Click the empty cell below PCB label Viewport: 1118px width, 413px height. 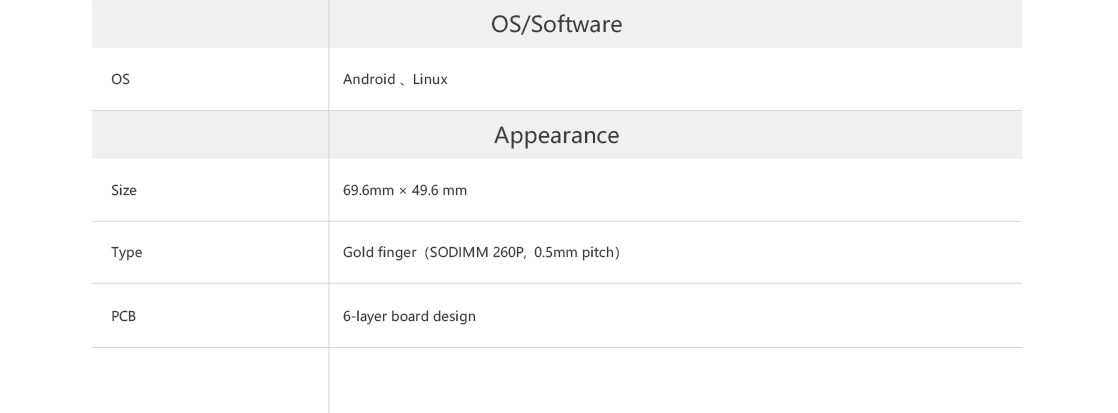pyautogui.click(x=210, y=380)
